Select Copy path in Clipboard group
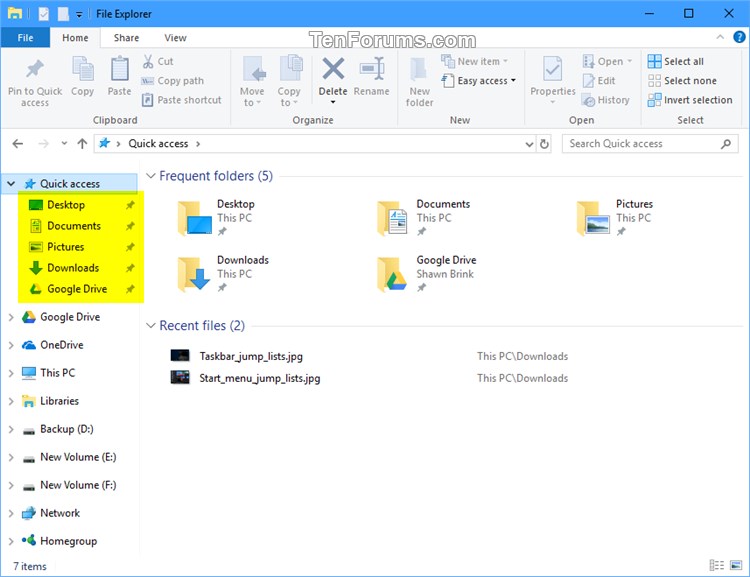 click(x=173, y=80)
